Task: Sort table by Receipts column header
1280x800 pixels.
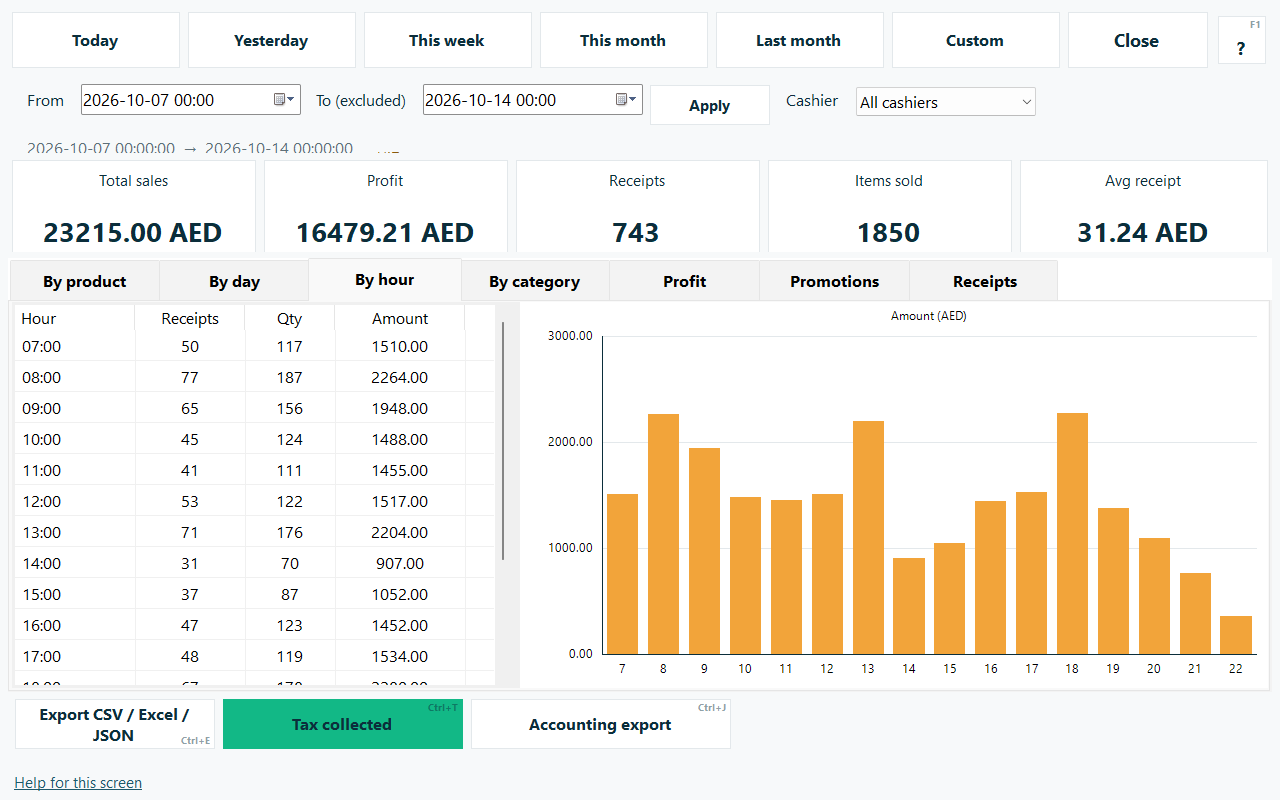Action: click(190, 319)
